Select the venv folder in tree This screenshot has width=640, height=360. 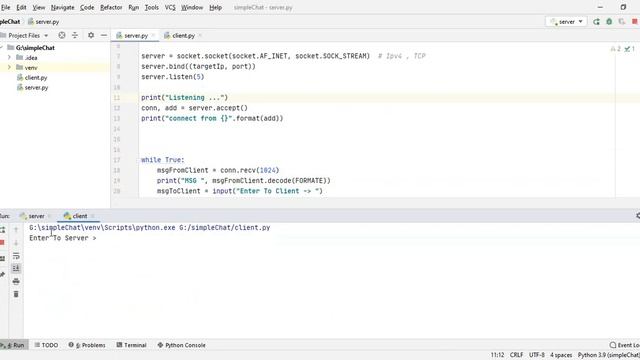tap(31, 68)
